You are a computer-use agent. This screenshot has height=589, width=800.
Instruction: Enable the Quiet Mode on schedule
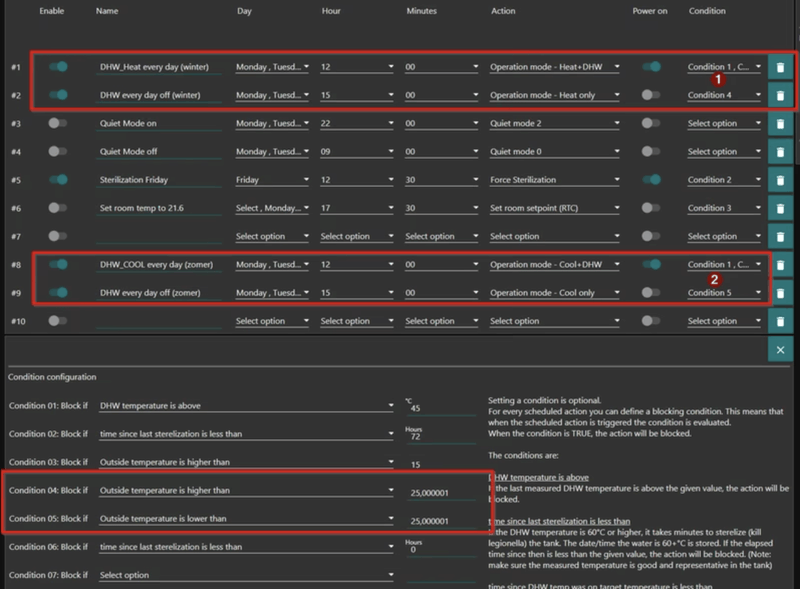point(57,123)
